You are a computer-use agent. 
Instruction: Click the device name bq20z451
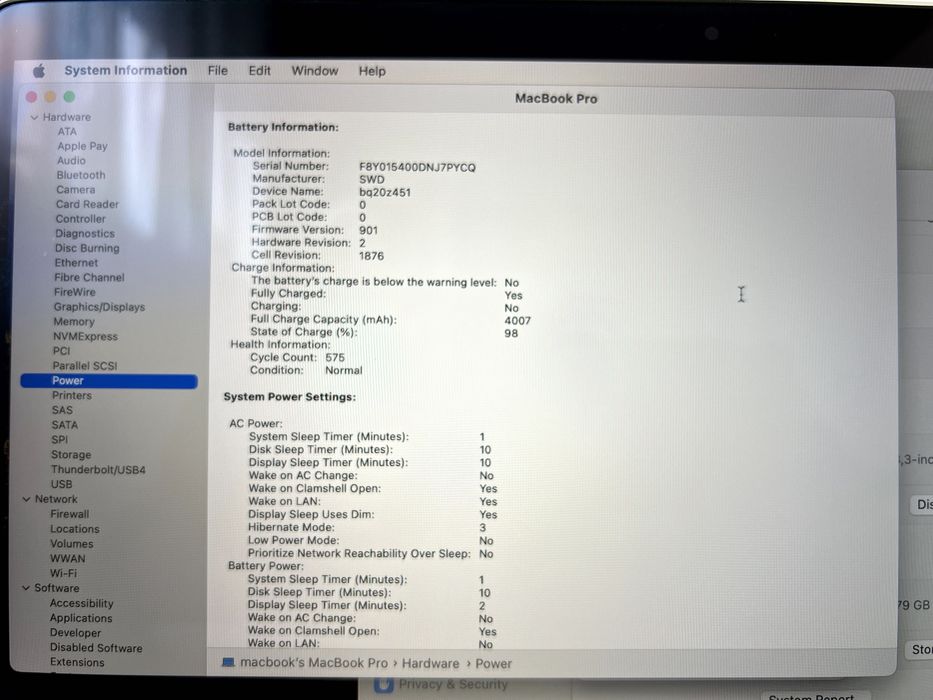(x=385, y=192)
